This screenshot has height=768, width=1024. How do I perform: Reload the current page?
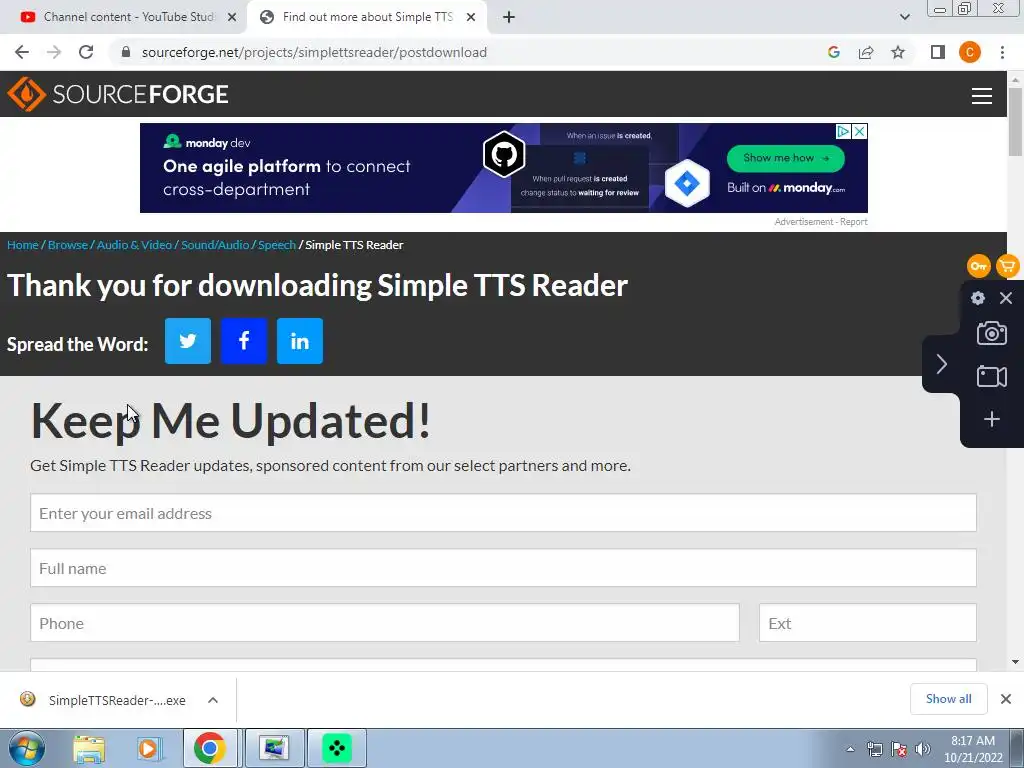point(86,52)
